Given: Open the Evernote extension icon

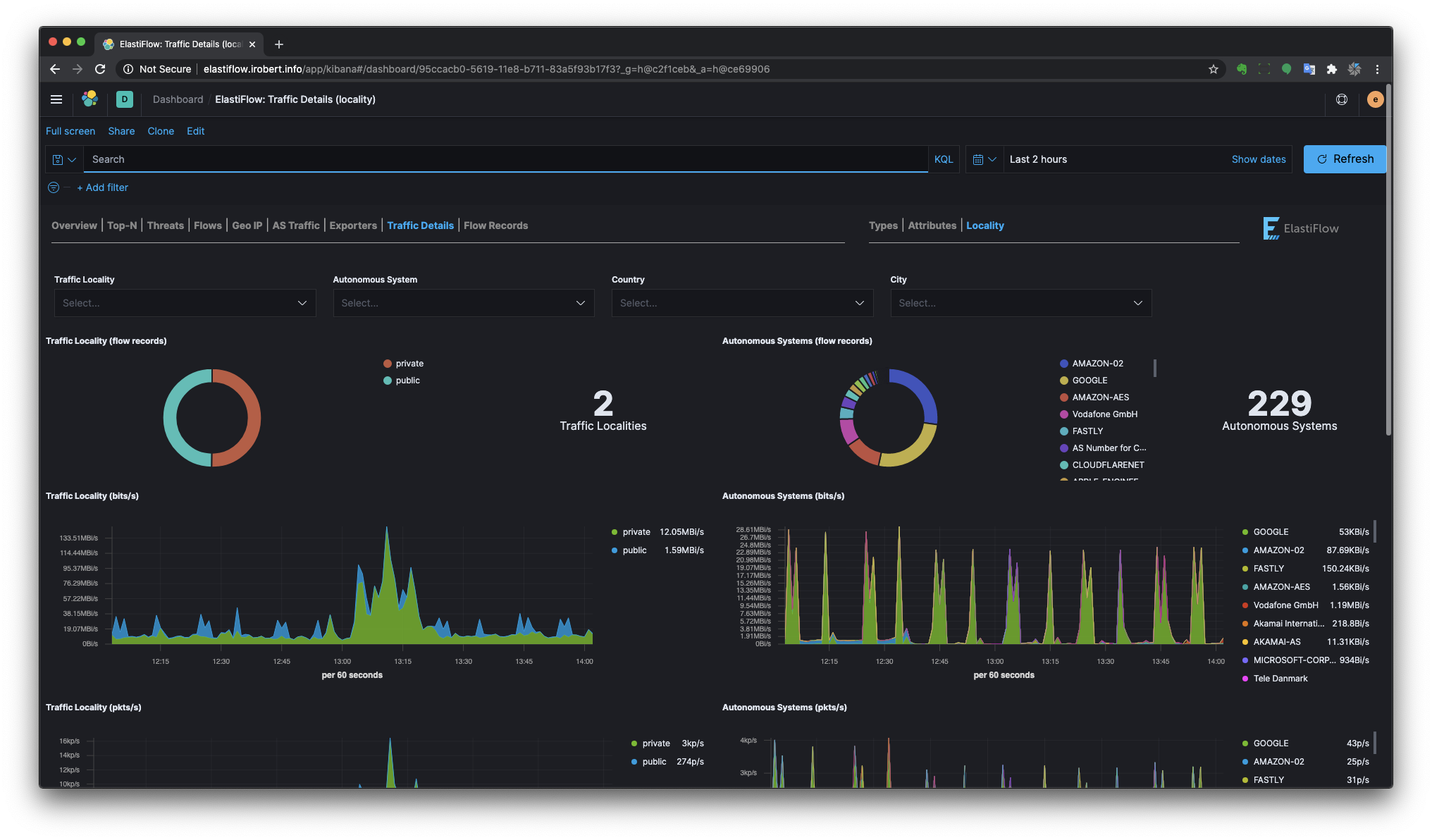Looking at the screenshot, I should [1242, 69].
